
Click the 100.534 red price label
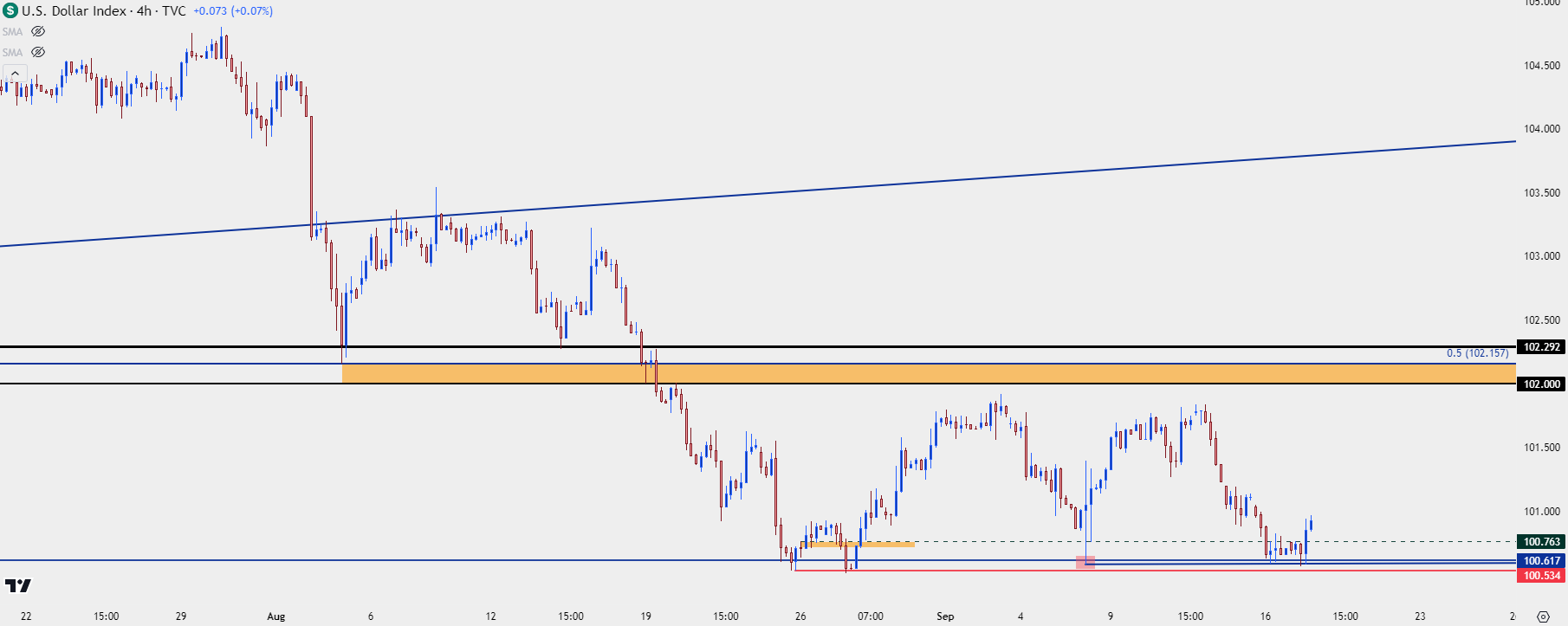pyautogui.click(x=1542, y=576)
